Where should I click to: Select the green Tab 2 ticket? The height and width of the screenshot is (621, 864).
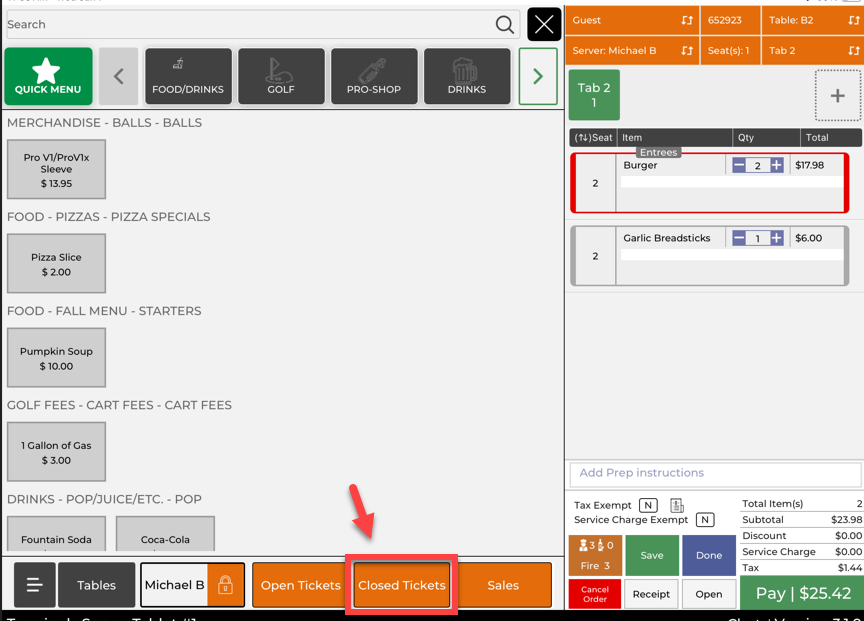(x=594, y=95)
